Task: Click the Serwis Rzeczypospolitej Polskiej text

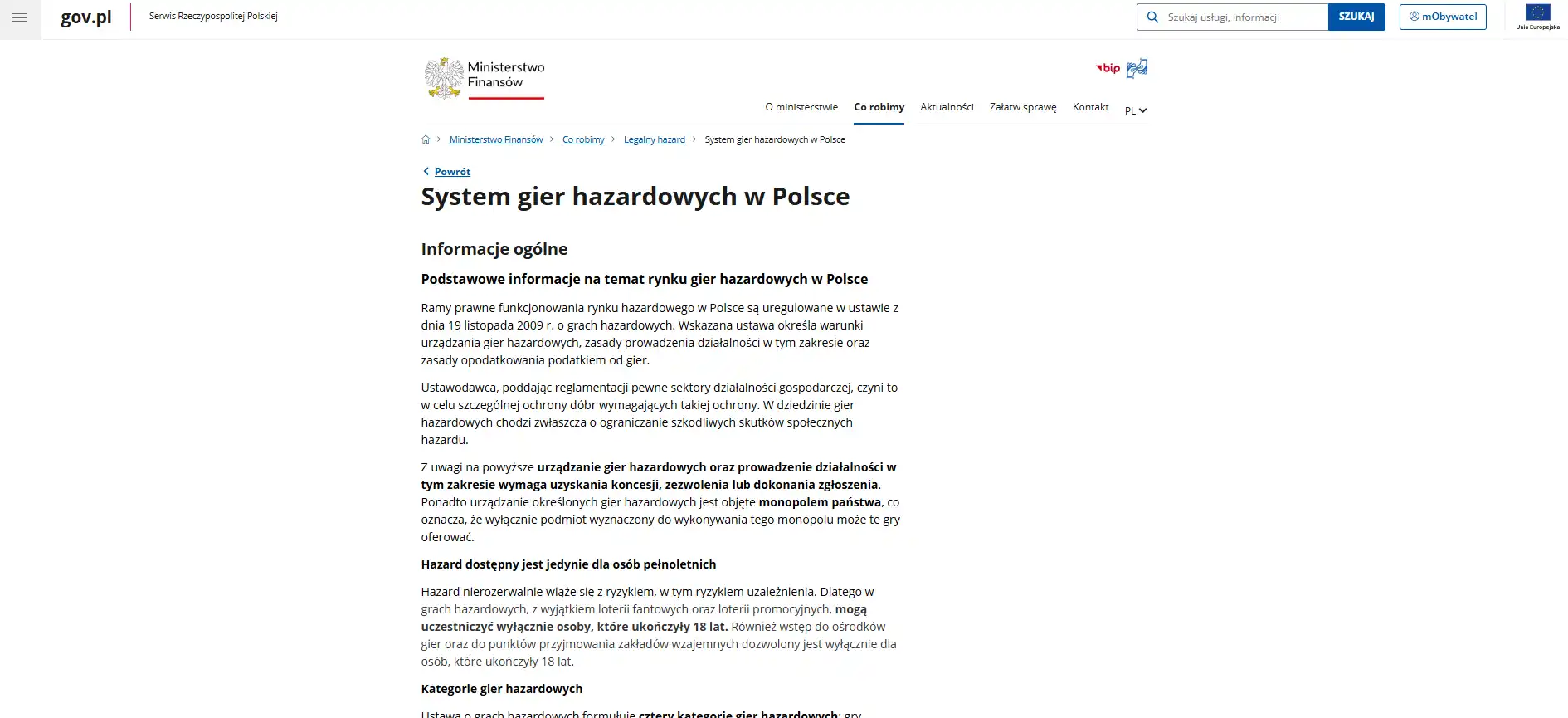Action: pos(213,16)
